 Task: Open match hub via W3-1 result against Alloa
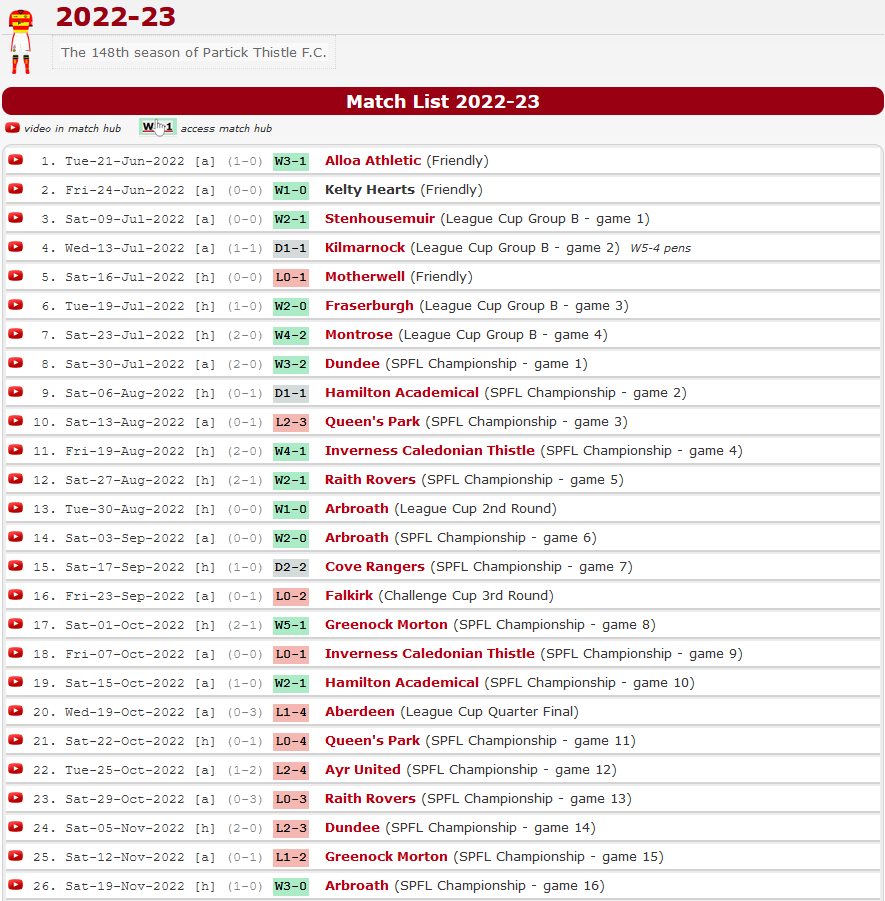tap(291, 161)
